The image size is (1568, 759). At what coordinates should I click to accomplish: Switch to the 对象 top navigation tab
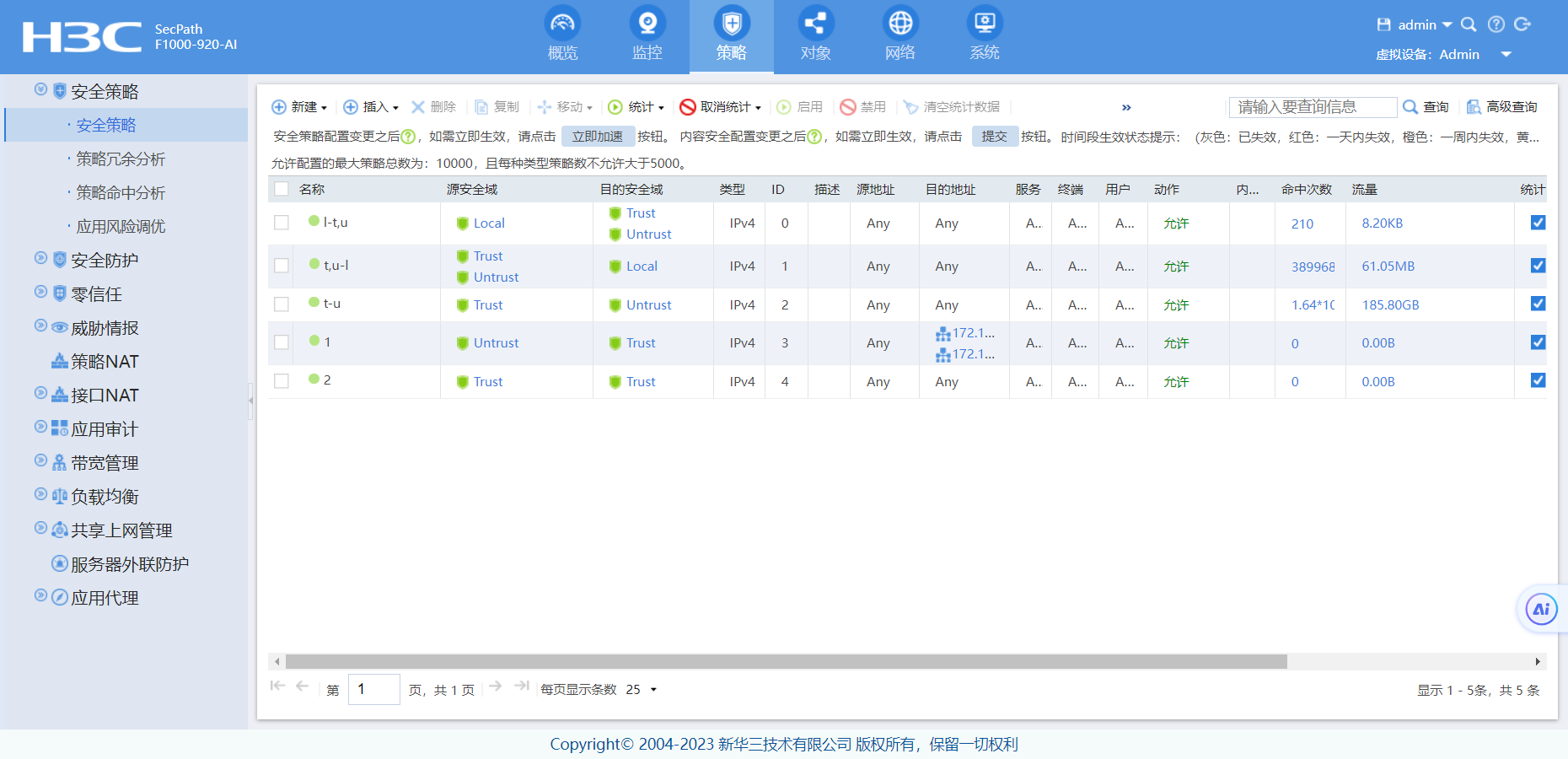(x=816, y=34)
